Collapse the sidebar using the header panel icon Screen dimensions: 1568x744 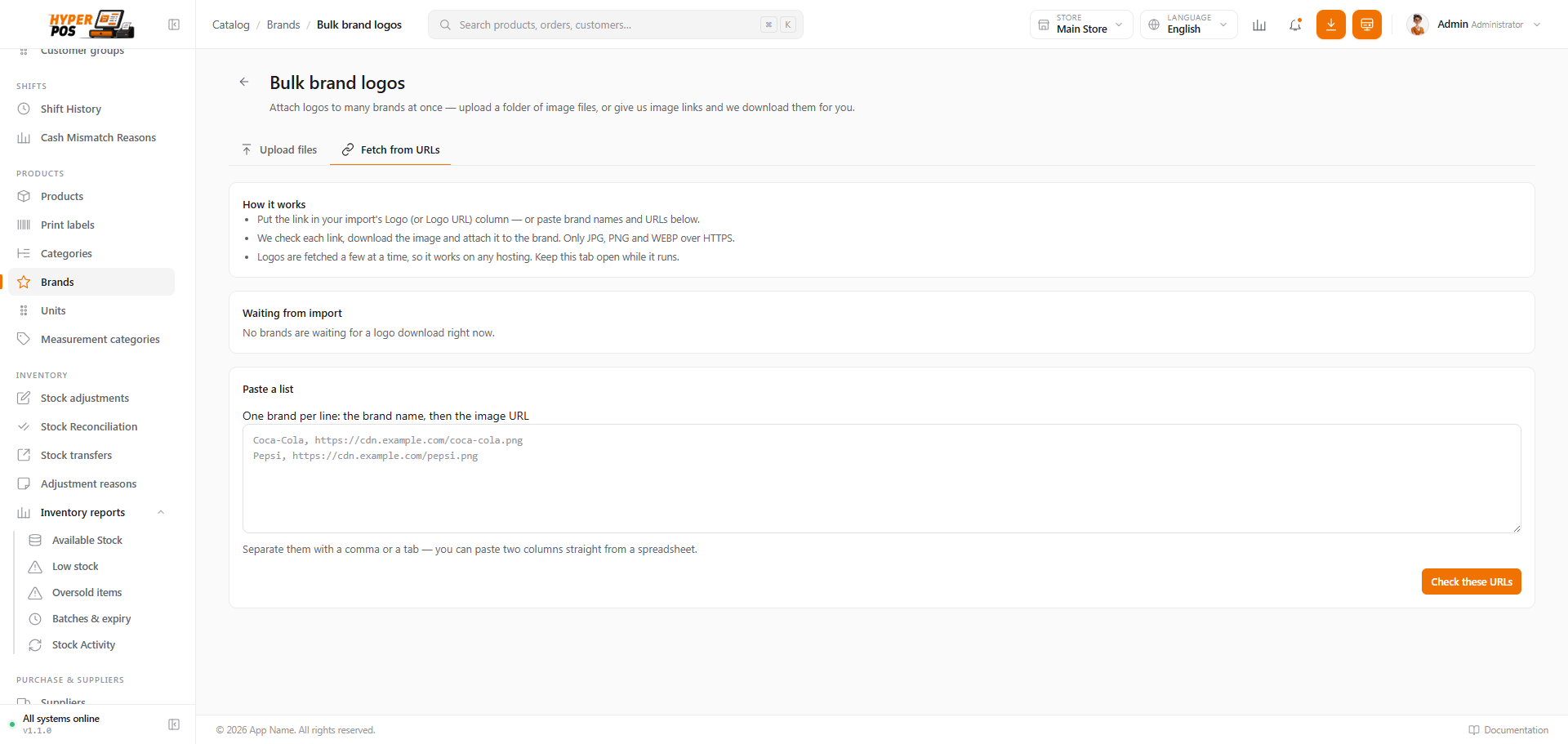coord(174,25)
